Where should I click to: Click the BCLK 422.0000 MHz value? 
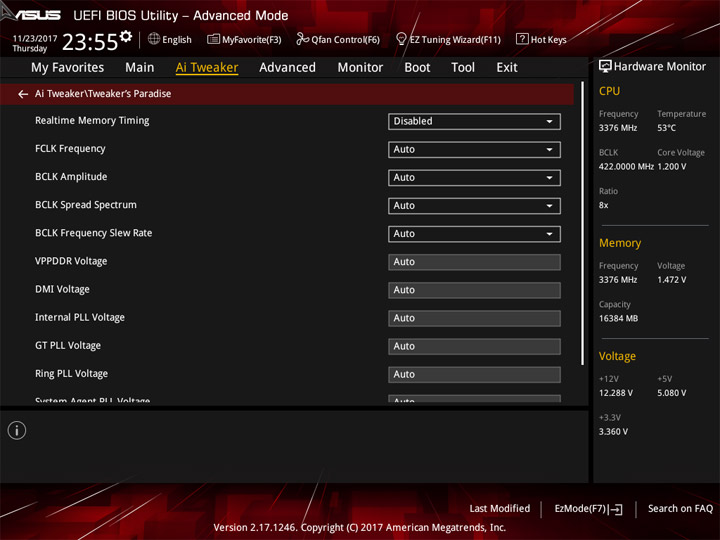[x=626, y=167]
